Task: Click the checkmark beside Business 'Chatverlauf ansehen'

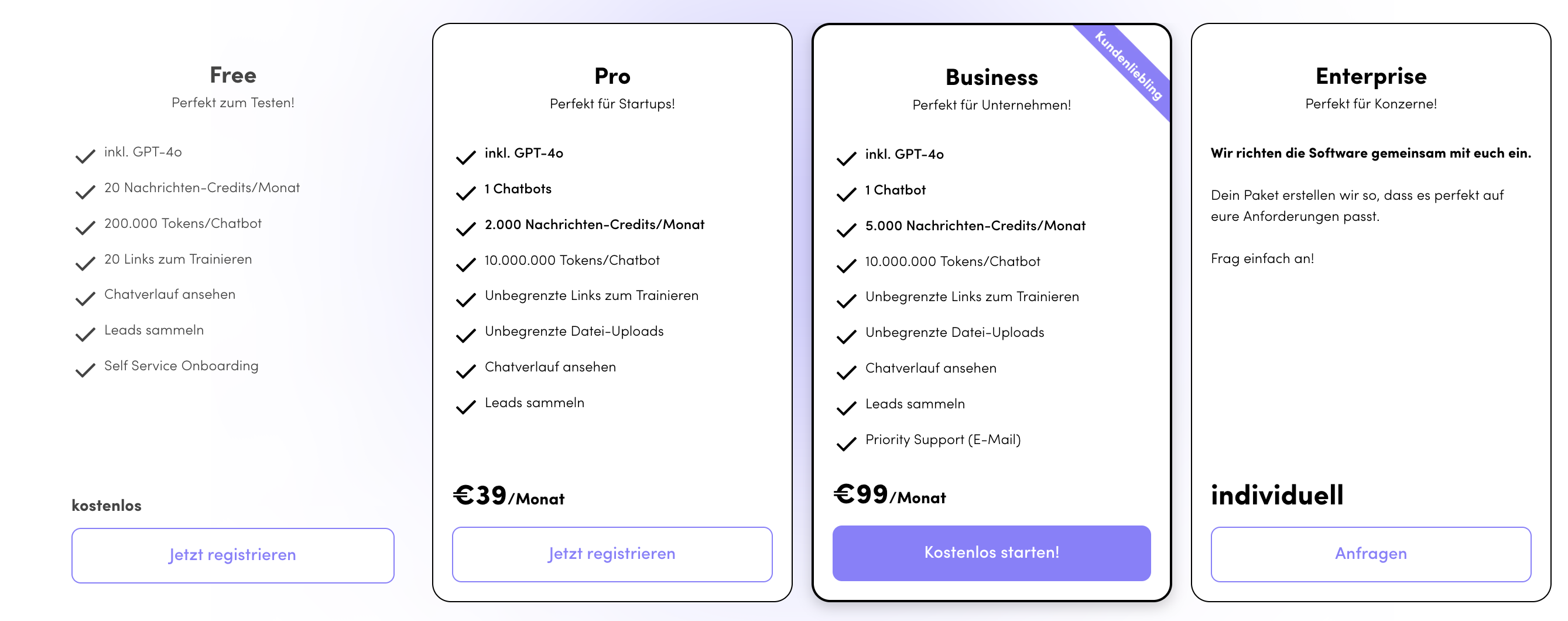Action: coord(846,372)
